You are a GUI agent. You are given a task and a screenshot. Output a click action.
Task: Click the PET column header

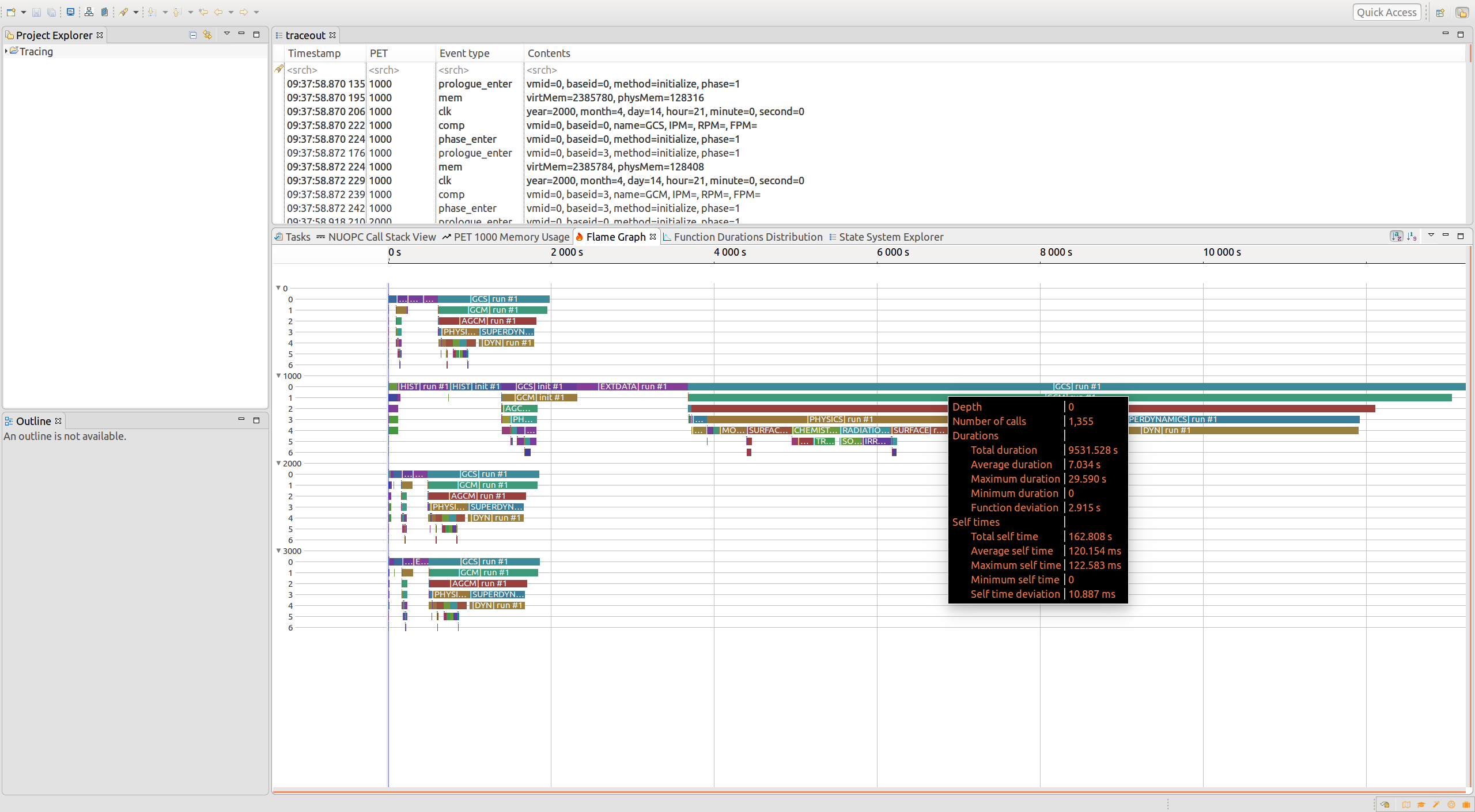pyautogui.click(x=401, y=53)
